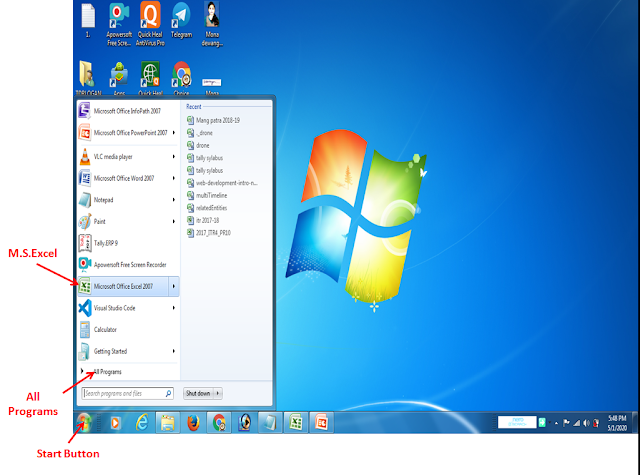Launch Microsoft Office Word 2007
Screen dimensions: 640x475
(124, 178)
